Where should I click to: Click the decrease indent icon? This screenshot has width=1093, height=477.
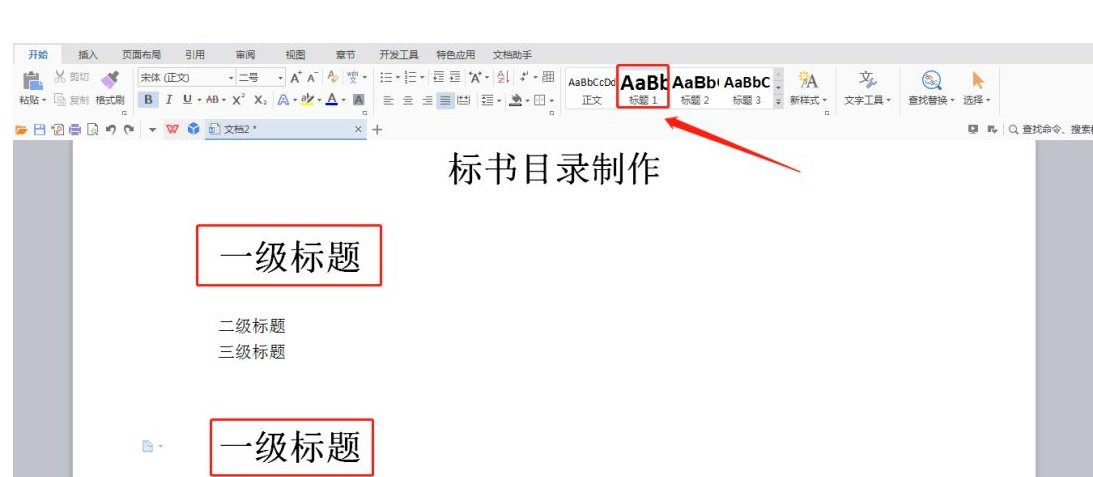(x=438, y=77)
